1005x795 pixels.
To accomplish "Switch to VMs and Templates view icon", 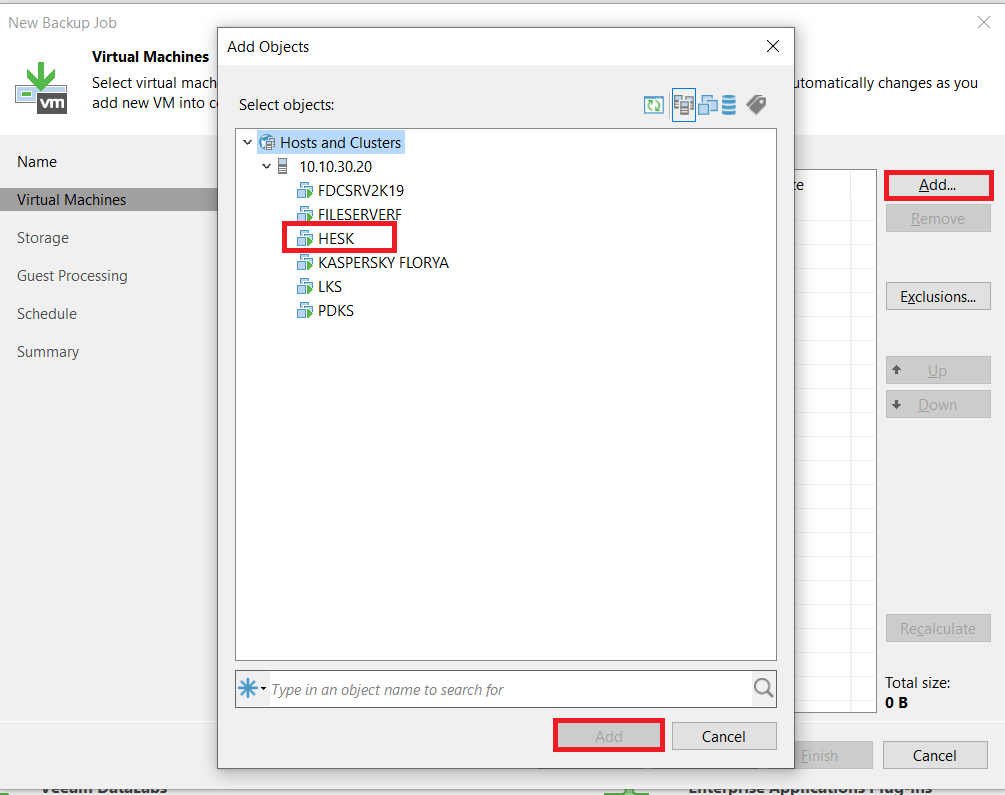I will tap(708, 105).
